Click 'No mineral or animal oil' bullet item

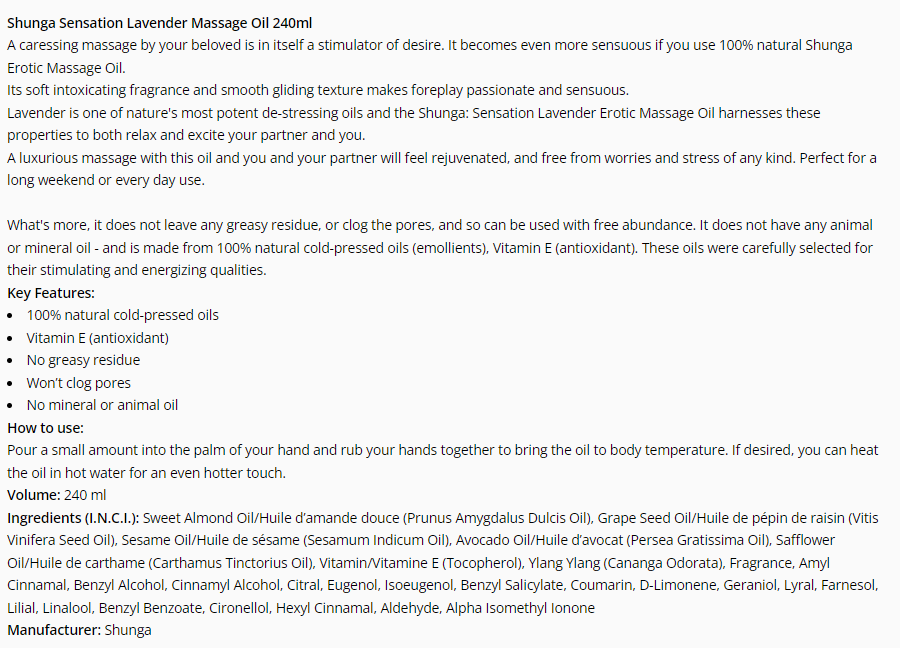pos(102,405)
